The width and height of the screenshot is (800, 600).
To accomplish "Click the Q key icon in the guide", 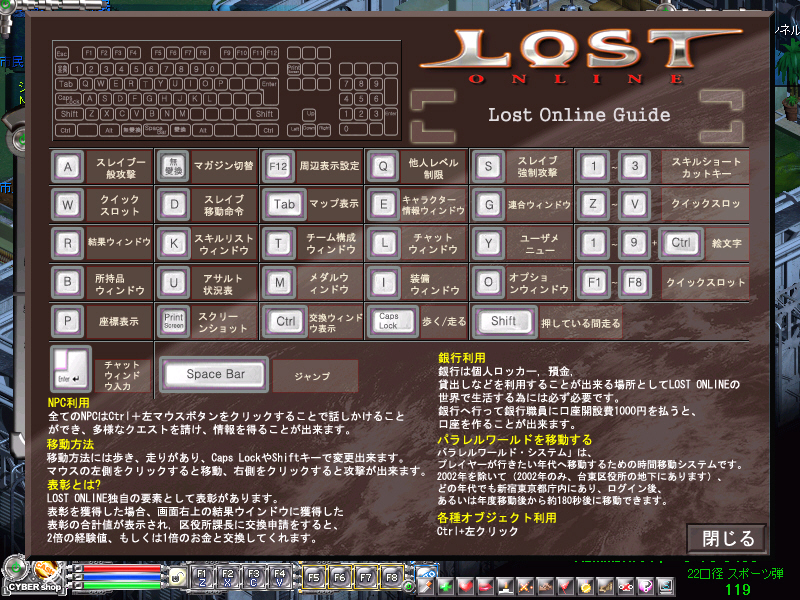I will tap(383, 166).
